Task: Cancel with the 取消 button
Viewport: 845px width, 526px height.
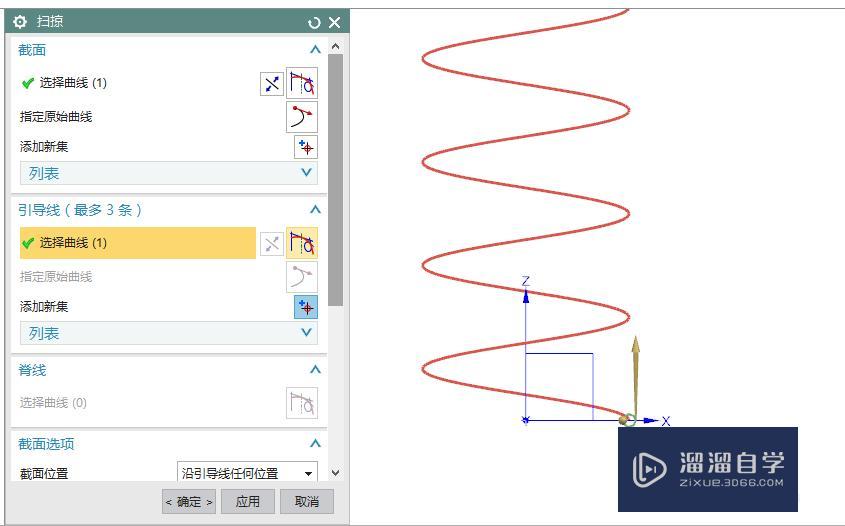Action: (x=307, y=502)
